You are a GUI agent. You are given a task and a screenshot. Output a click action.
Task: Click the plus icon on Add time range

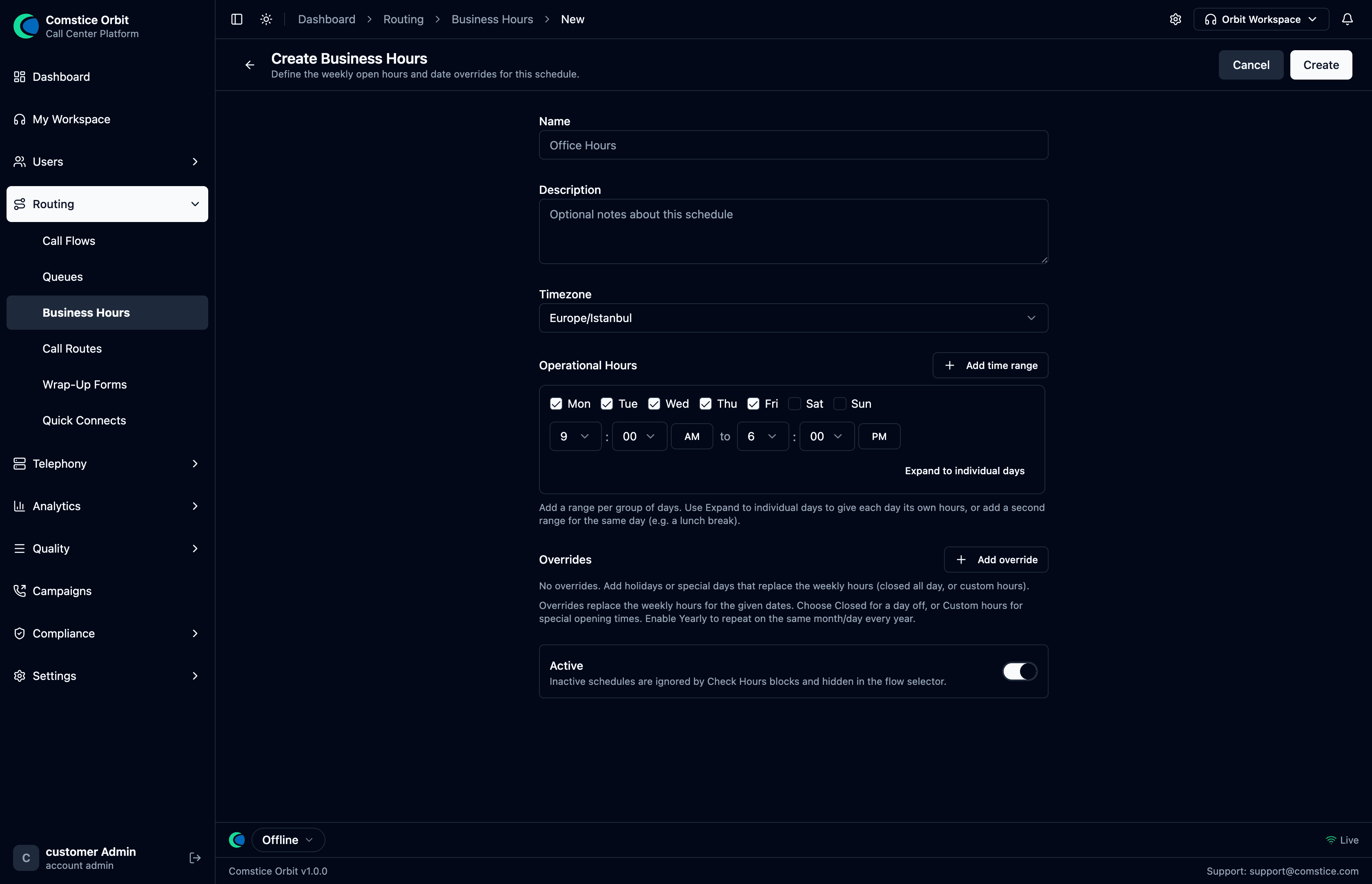point(950,365)
